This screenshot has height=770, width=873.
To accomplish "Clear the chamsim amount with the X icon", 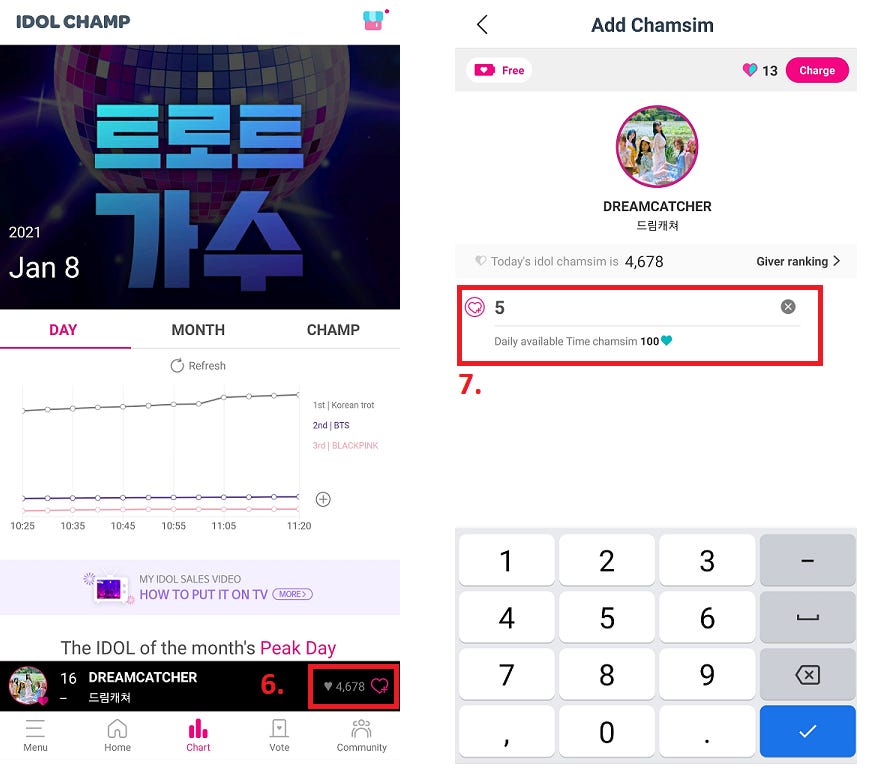I will [x=788, y=307].
